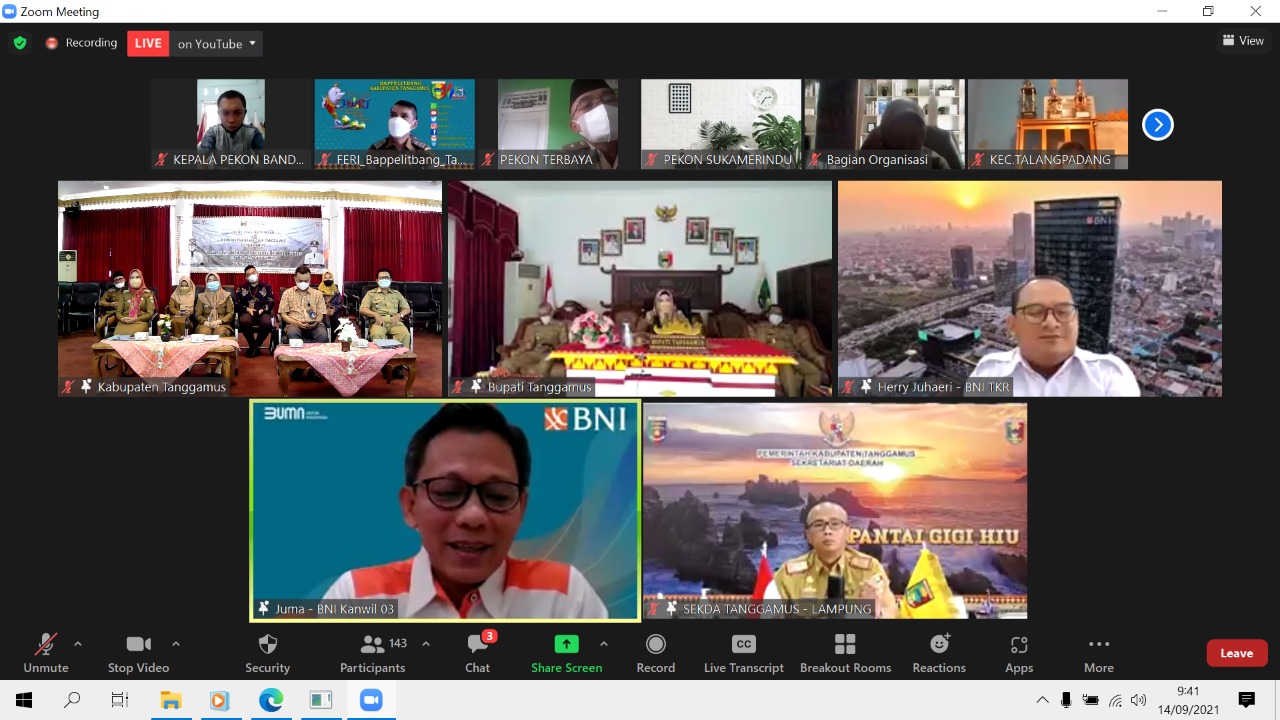This screenshot has width=1280, height=720.
Task: Unmute the microphone
Action: point(46,653)
